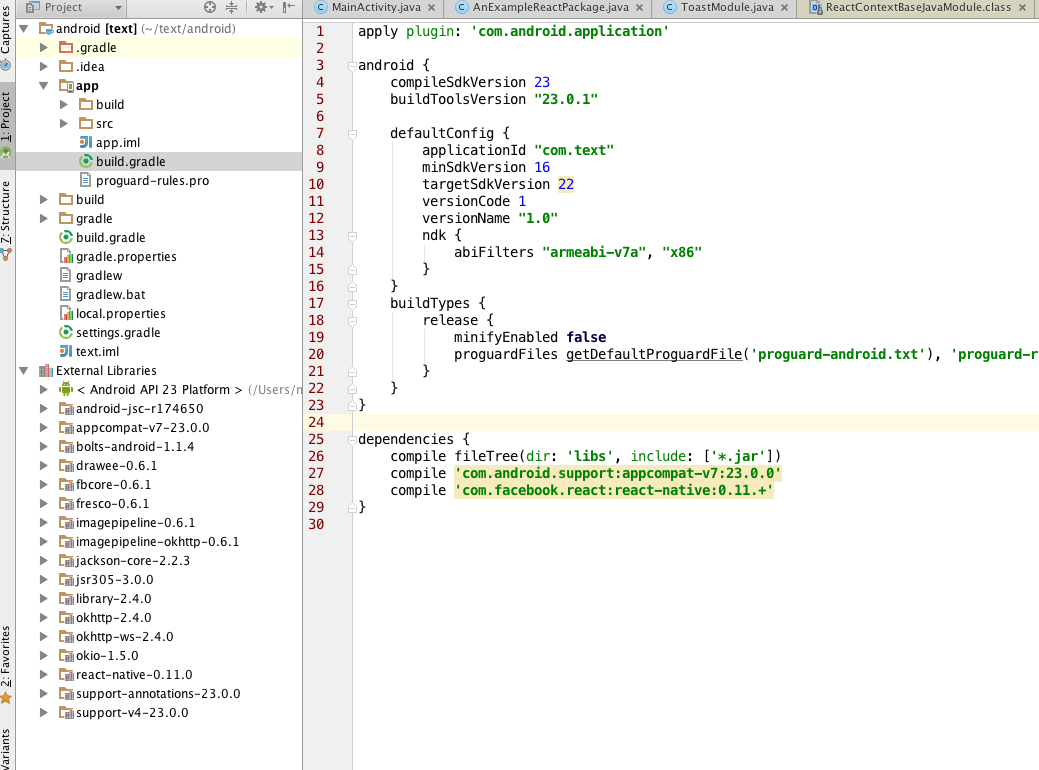
Task: Click the app module folder icon
Action: pyautogui.click(x=66, y=85)
